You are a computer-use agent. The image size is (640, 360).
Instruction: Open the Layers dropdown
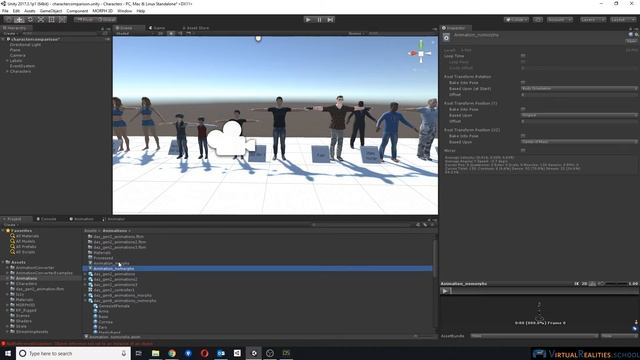(x=593, y=20)
